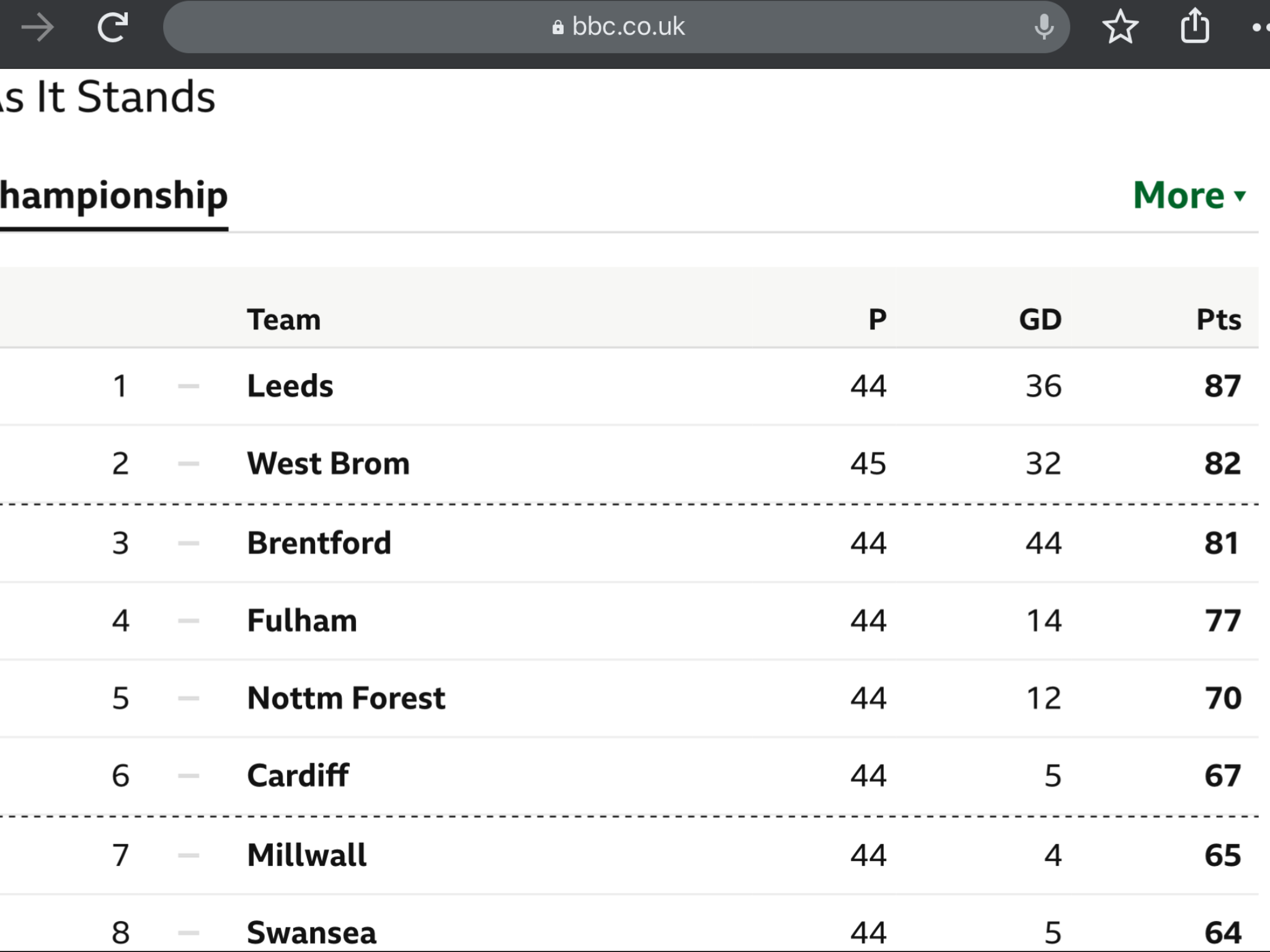Open the Swansea team page

[x=311, y=932]
